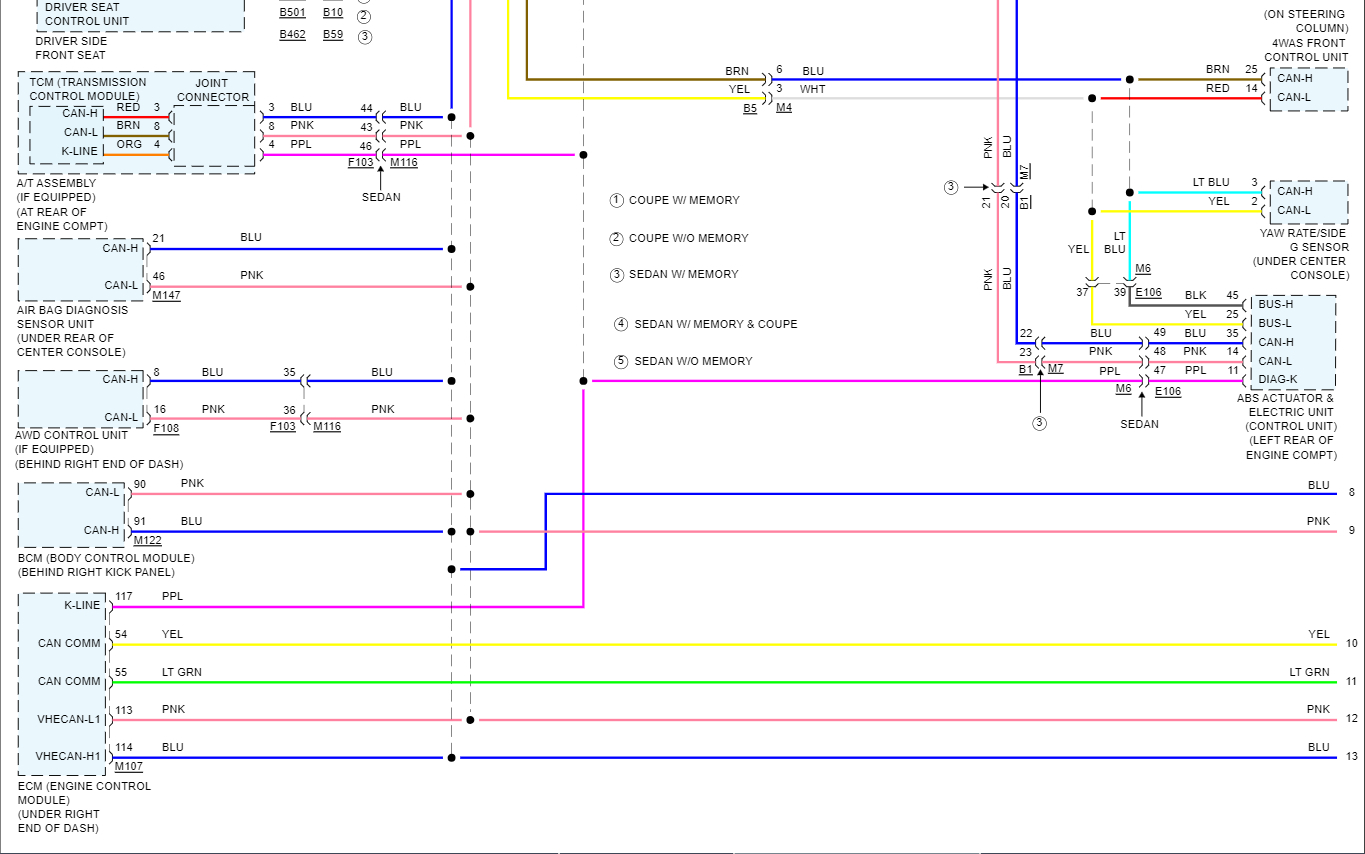Click the M107 connector label near ECM
This screenshot has width=1365, height=854.
pyautogui.click(x=129, y=767)
